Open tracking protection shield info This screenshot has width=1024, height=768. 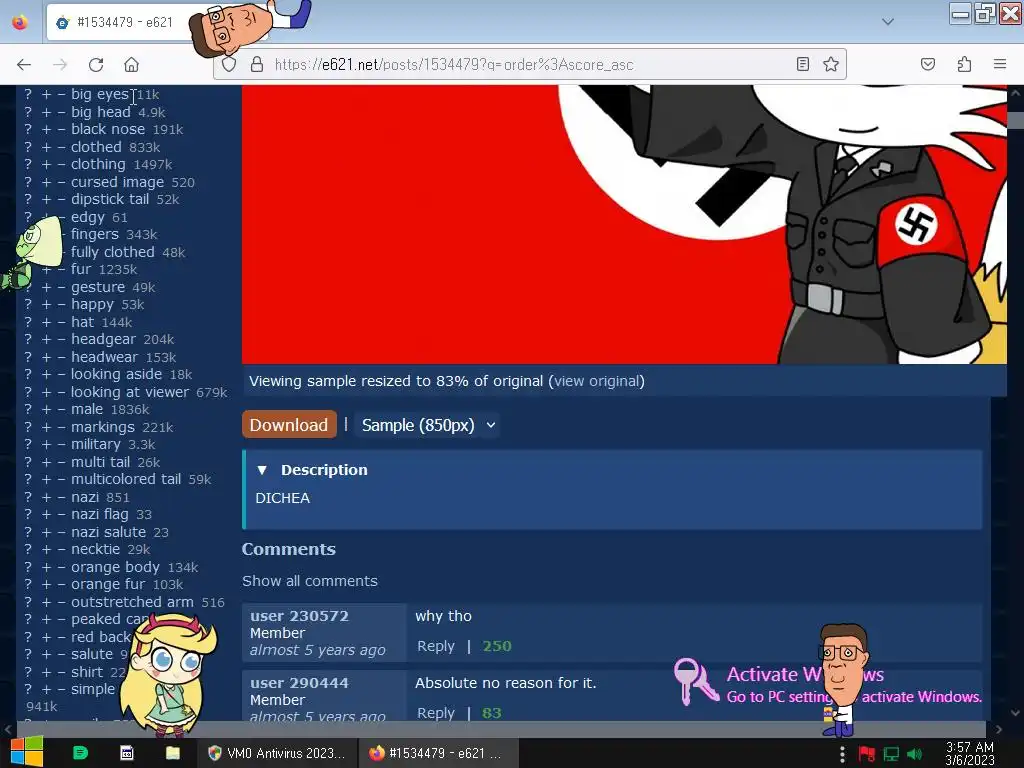coord(229,65)
